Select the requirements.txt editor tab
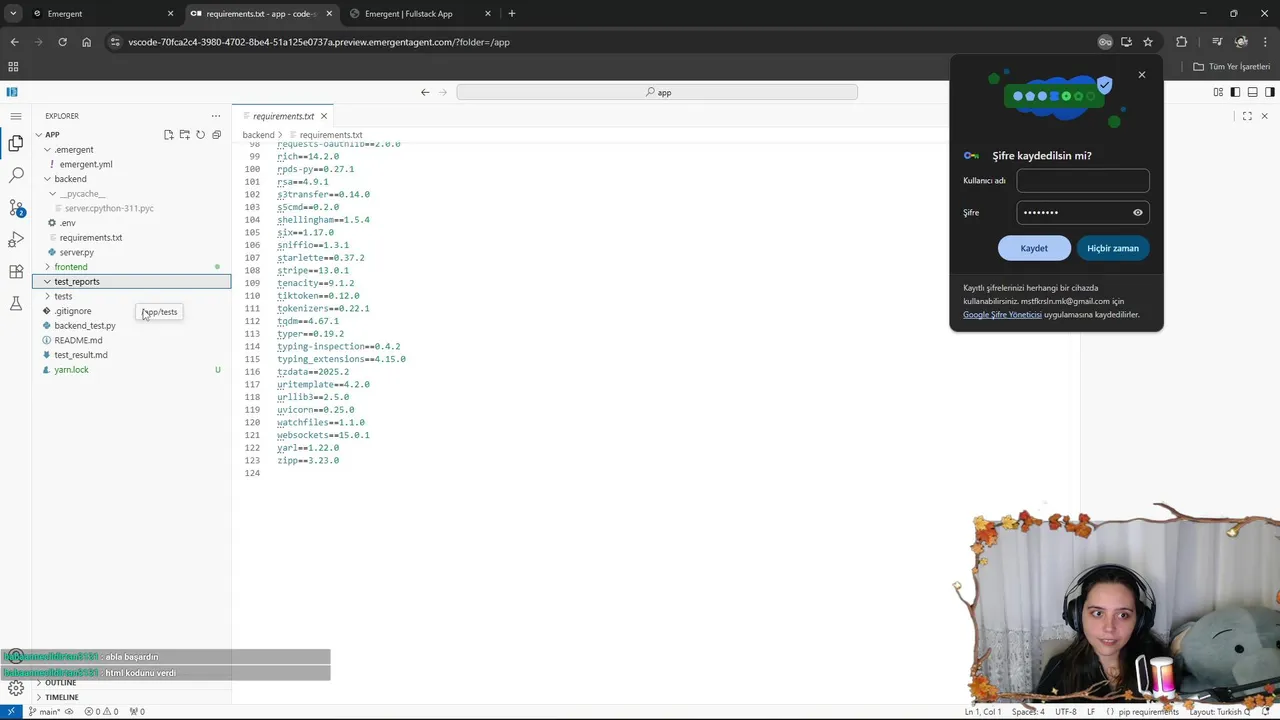 (283, 116)
